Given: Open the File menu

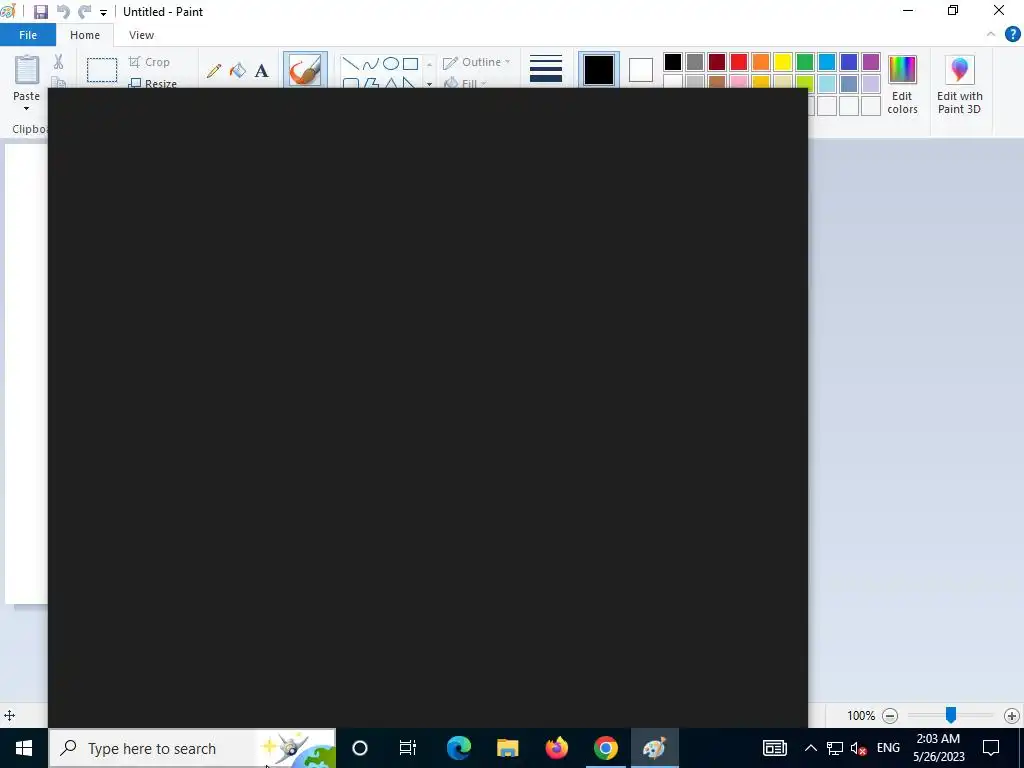Looking at the screenshot, I should [28, 35].
